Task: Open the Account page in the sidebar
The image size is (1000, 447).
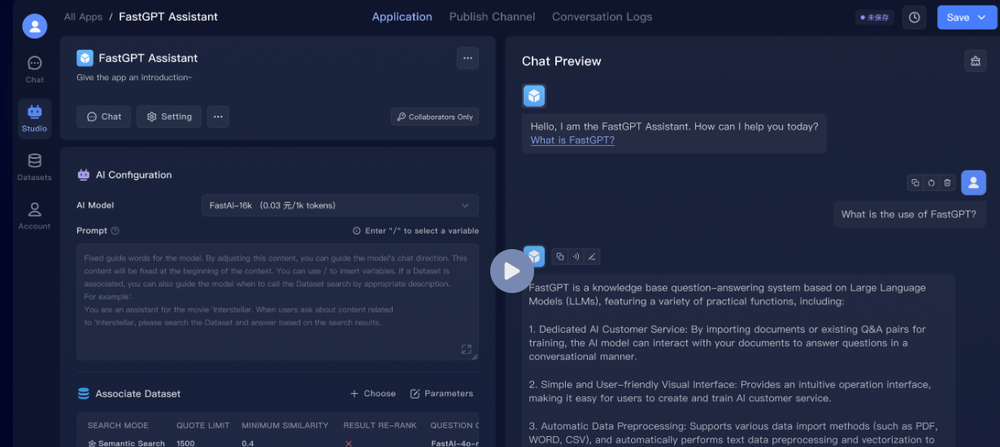Action: tap(34, 216)
